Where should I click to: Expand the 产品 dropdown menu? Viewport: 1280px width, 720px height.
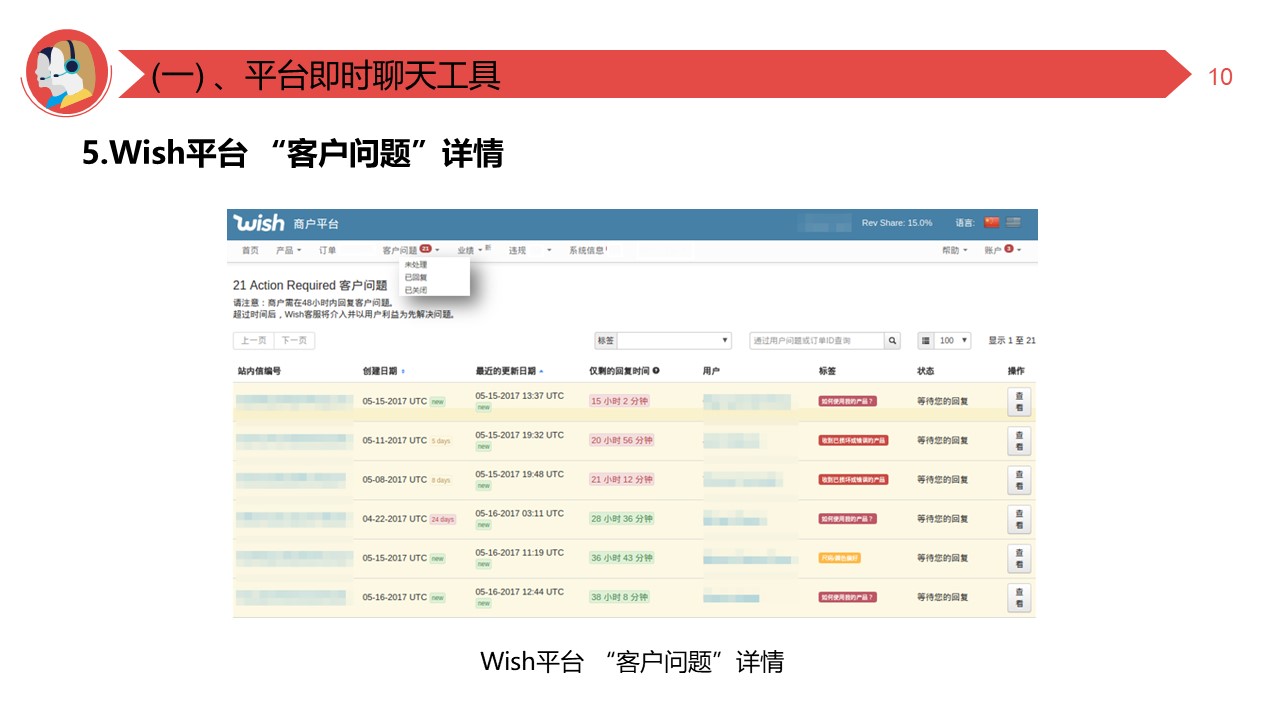tap(288, 250)
